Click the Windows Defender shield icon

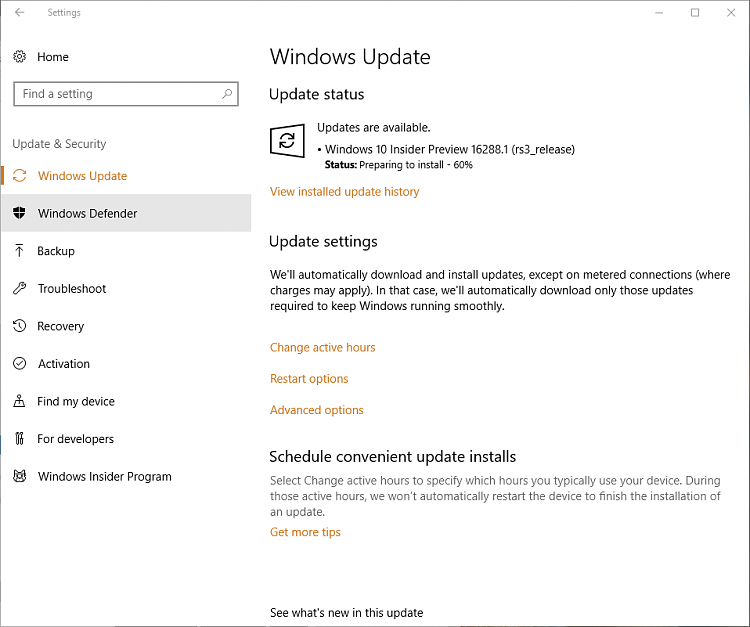click(x=19, y=213)
